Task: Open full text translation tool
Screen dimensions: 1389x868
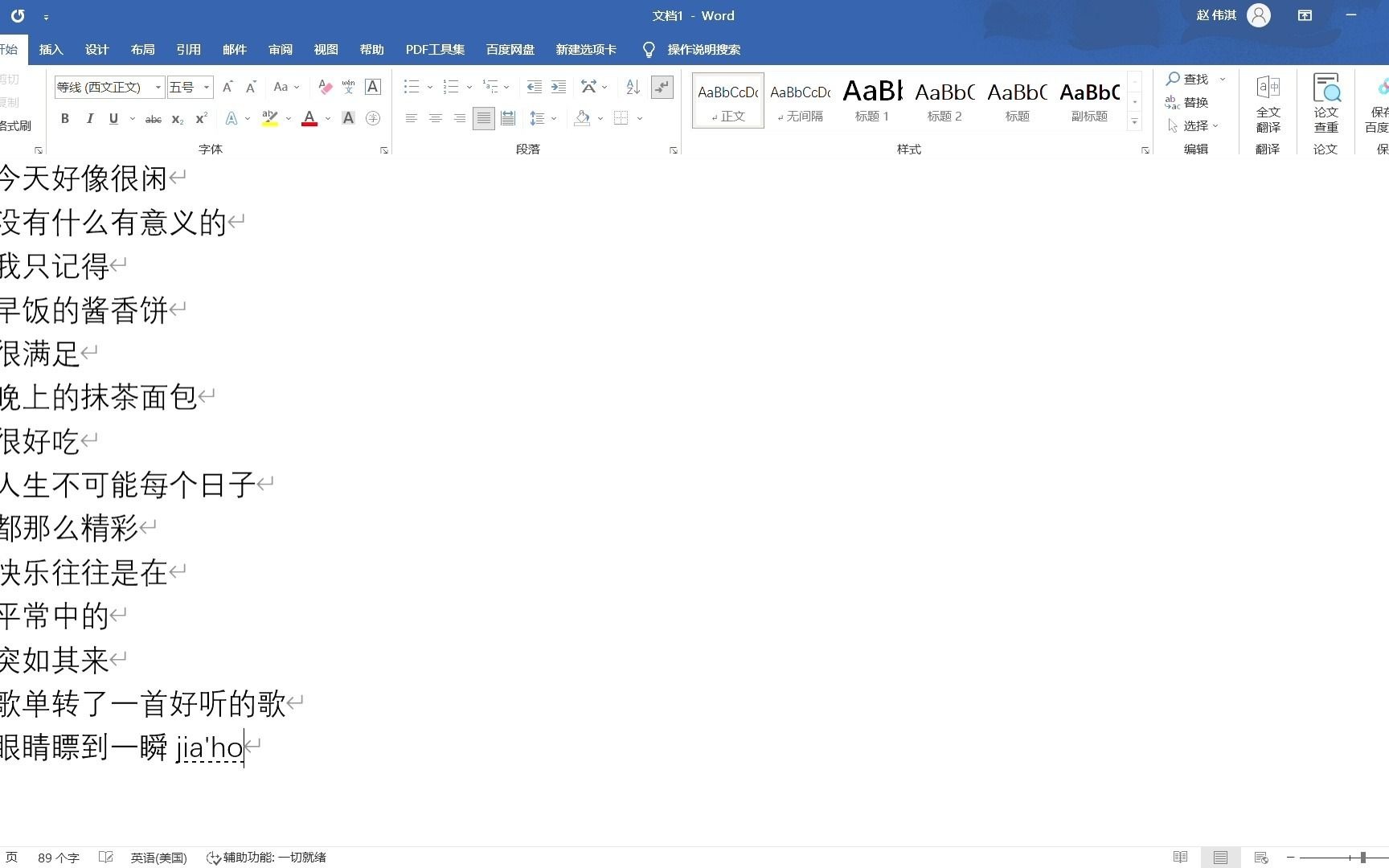Action: pos(1268,104)
